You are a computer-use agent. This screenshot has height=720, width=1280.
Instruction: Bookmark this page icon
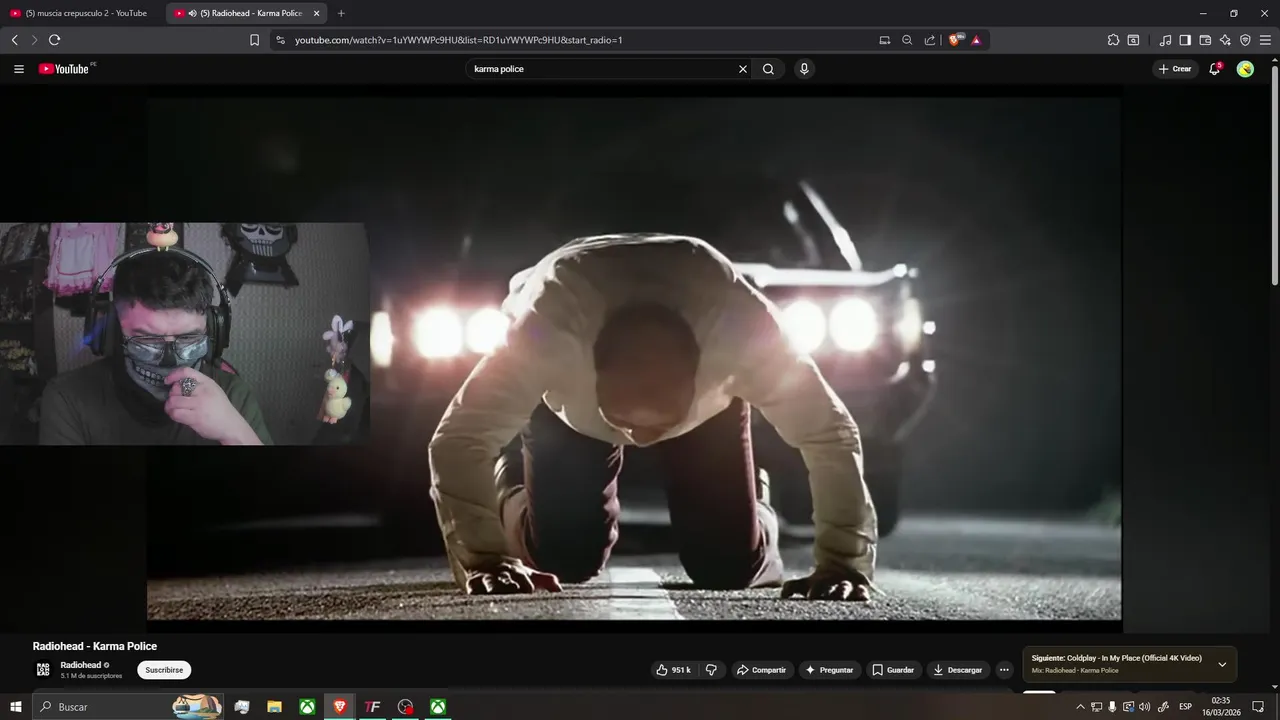pyautogui.click(x=254, y=40)
